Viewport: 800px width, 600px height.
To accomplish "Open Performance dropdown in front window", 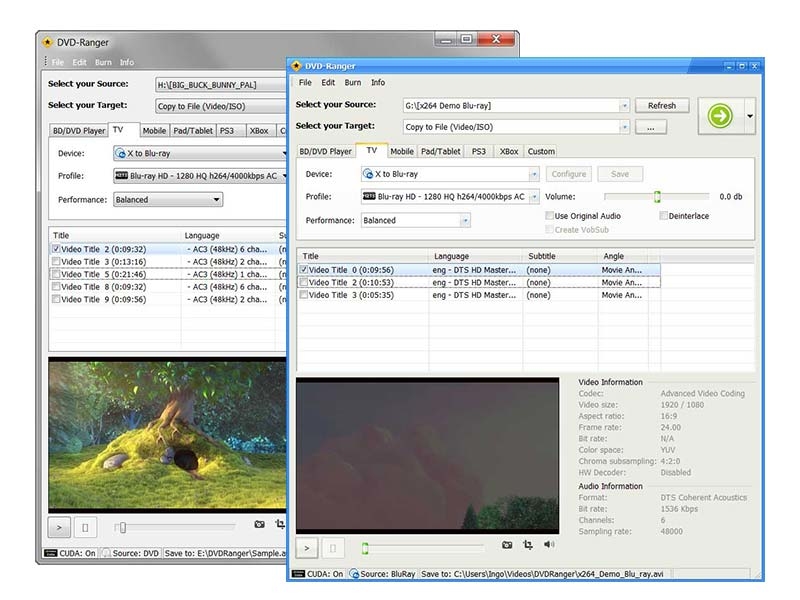I will tap(465, 220).
